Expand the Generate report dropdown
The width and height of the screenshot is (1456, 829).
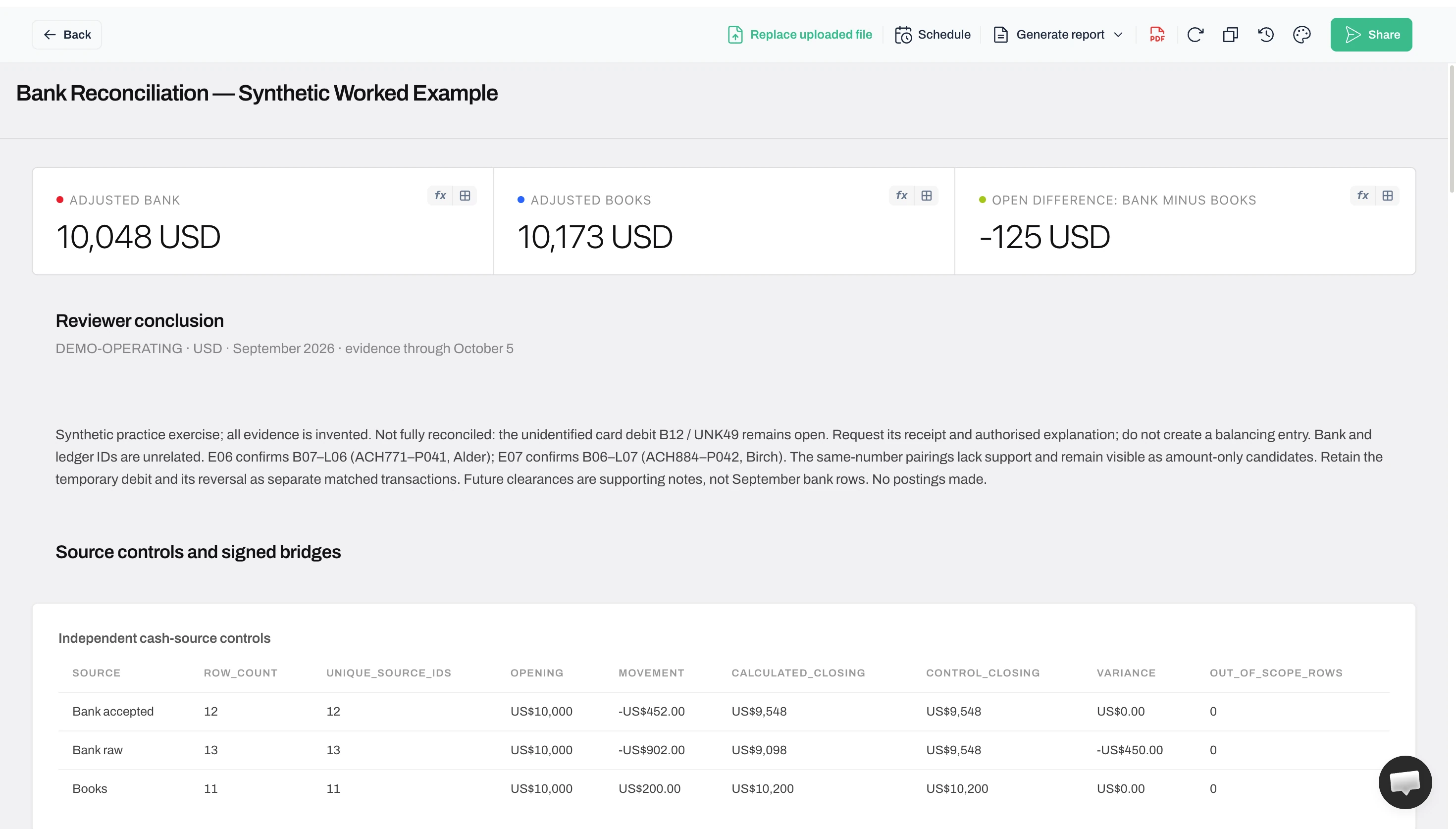point(1058,35)
